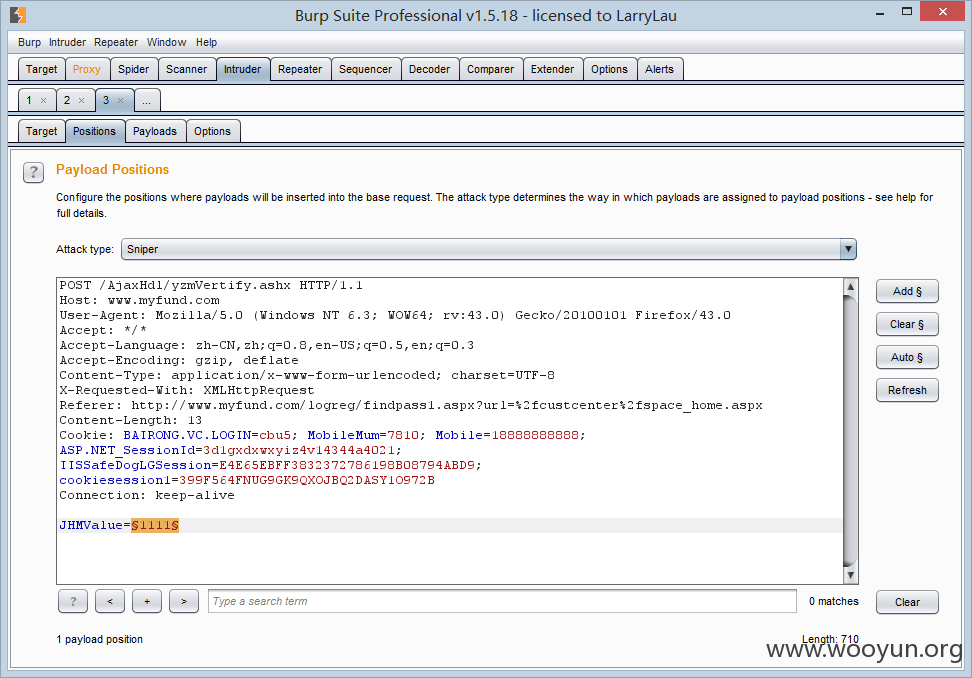Click the Refresh button
This screenshot has width=972, height=678.
coord(907,390)
